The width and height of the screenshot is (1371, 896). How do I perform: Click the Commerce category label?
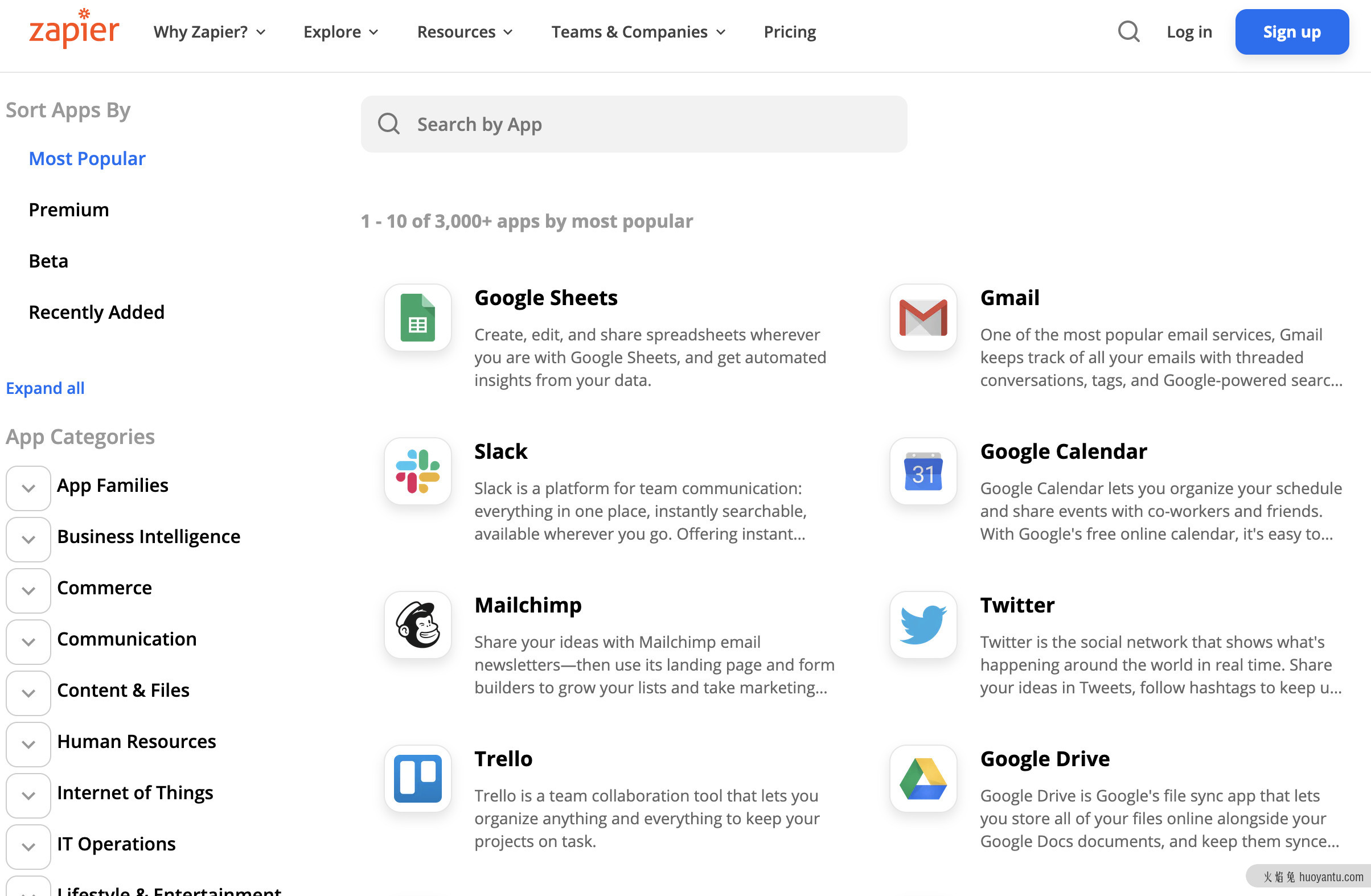click(104, 587)
